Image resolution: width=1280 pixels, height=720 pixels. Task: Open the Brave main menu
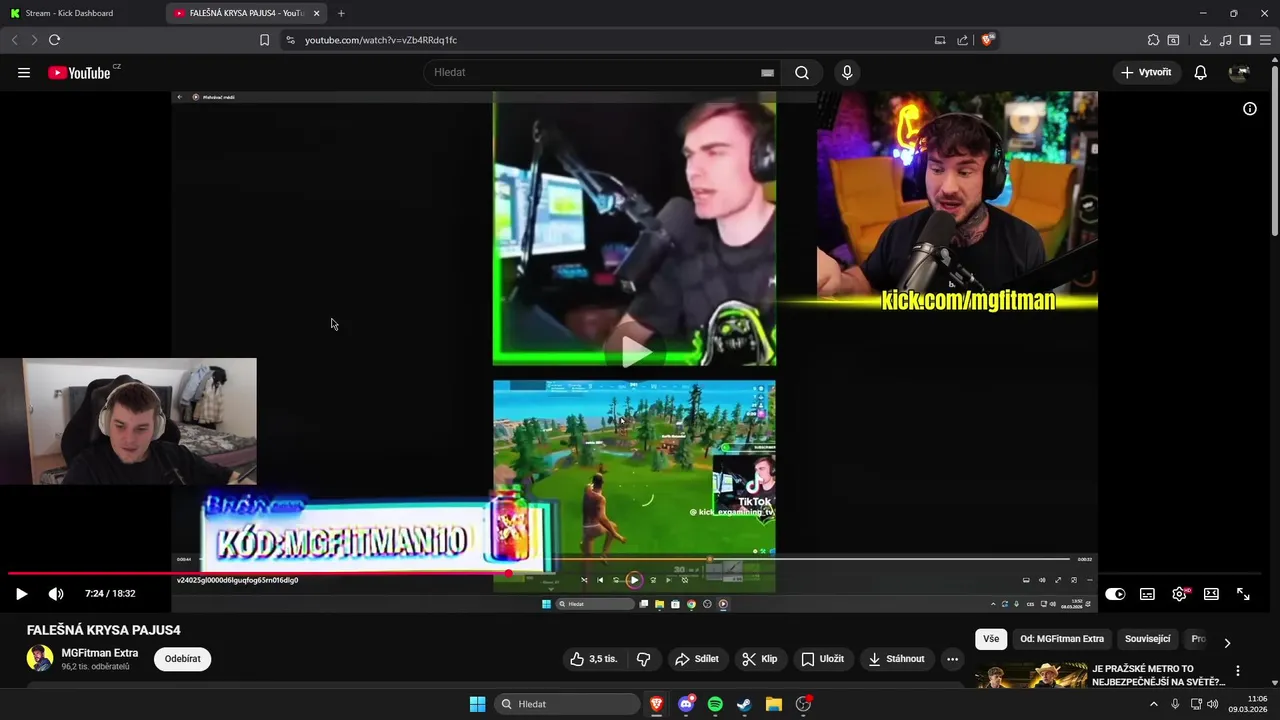[x=1266, y=40]
